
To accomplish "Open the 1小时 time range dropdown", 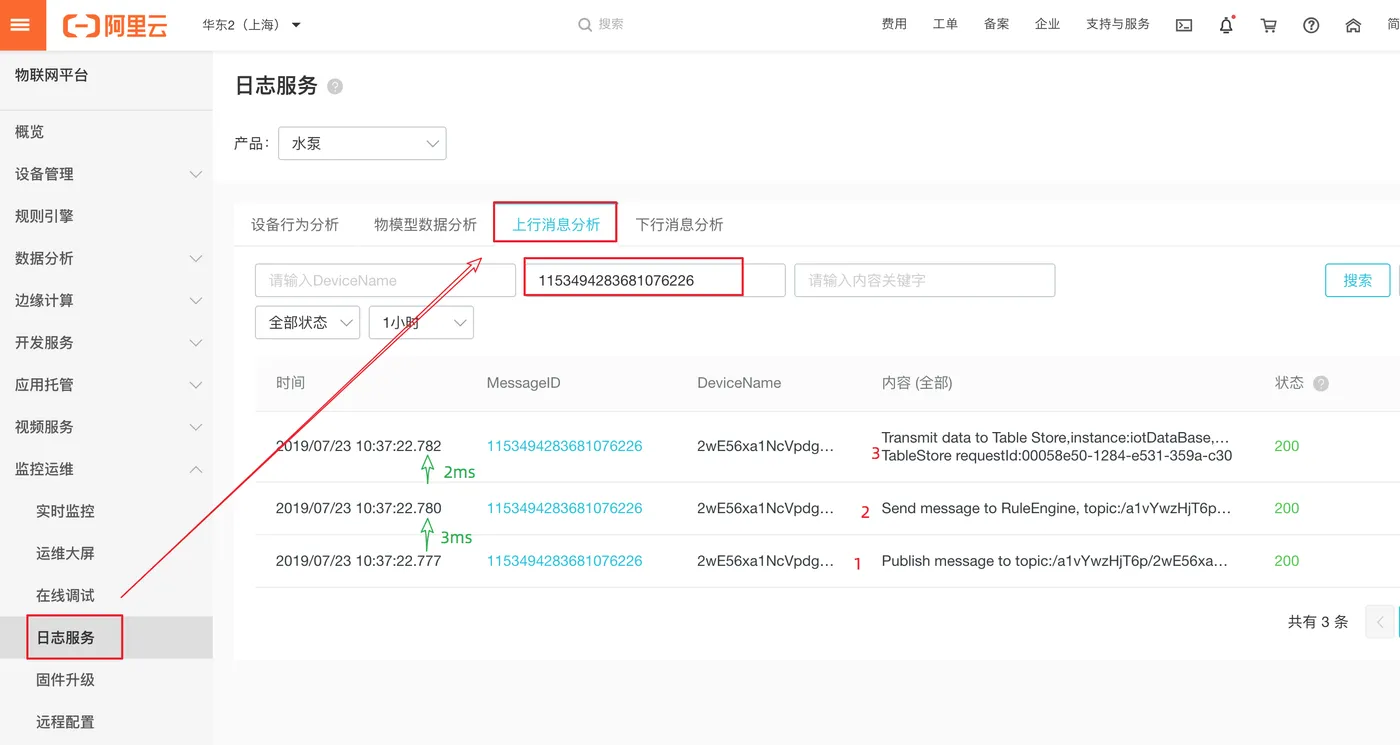I will pyautogui.click(x=421, y=322).
